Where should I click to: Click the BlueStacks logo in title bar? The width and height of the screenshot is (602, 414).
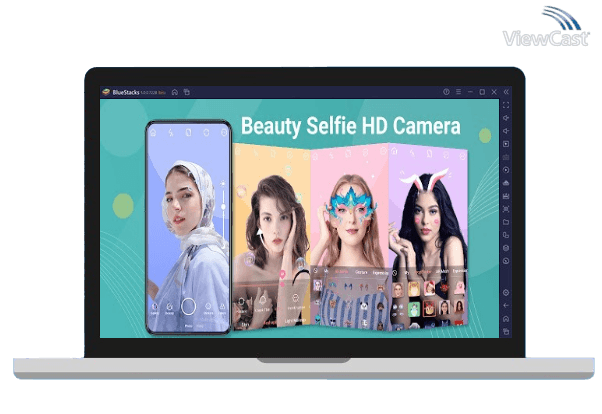(x=106, y=92)
